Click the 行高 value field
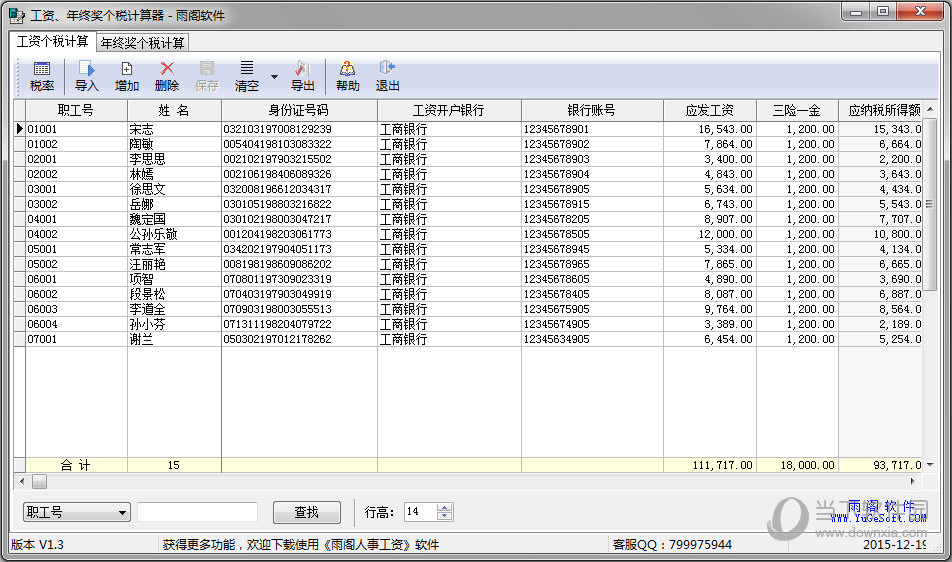The height and width of the screenshot is (562, 952). [420, 512]
